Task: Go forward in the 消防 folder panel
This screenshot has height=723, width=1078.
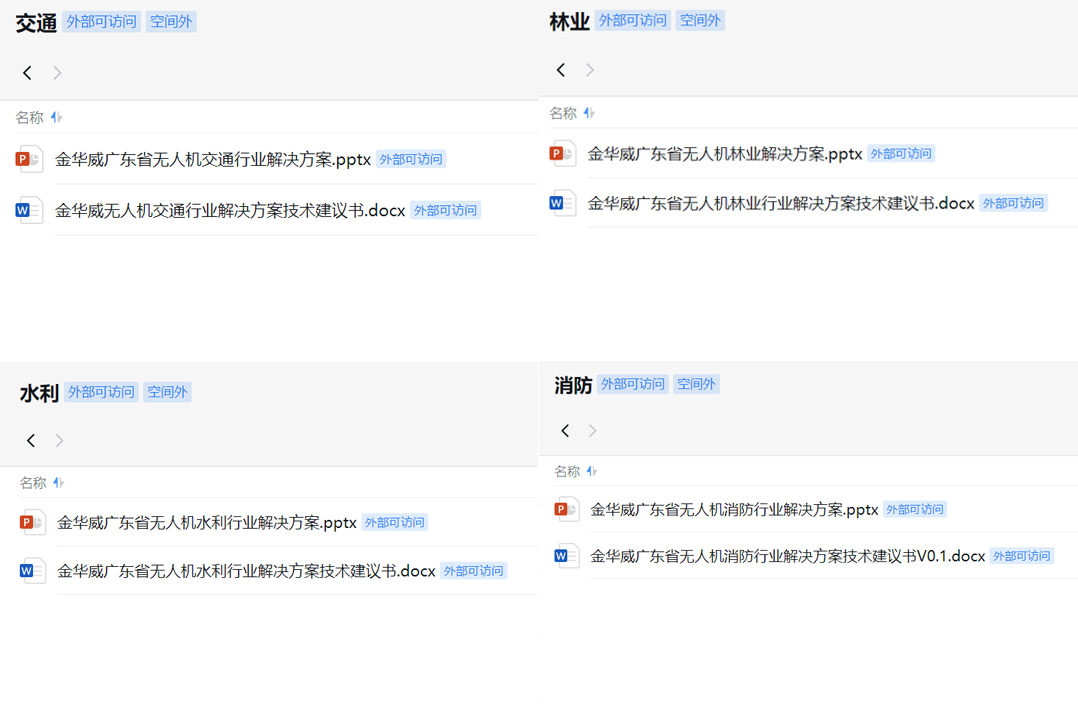Action: (593, 431)
